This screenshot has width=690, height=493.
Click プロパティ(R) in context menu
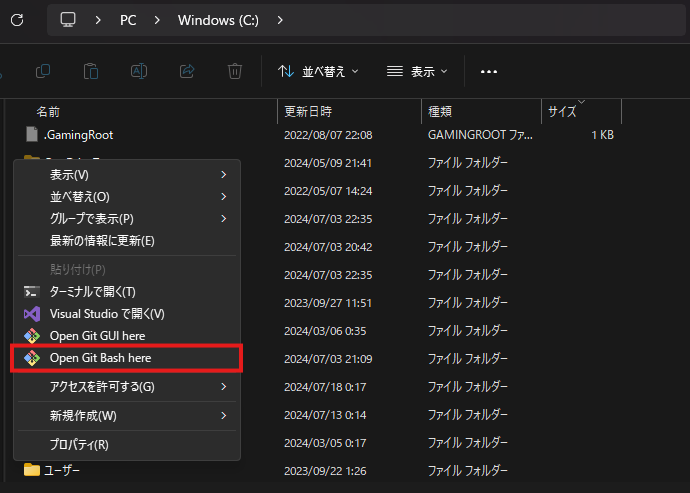(x=79, y=444)
